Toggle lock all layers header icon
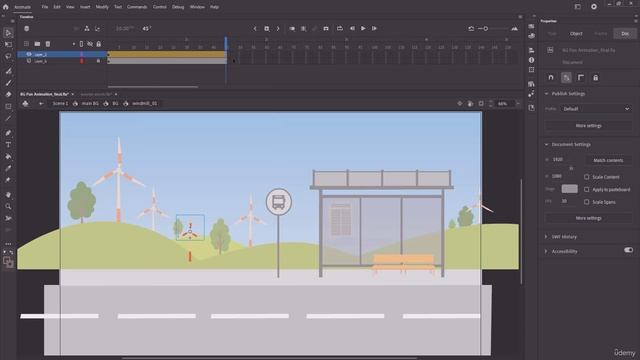The image size is (640, 360). tap(98, 44)
